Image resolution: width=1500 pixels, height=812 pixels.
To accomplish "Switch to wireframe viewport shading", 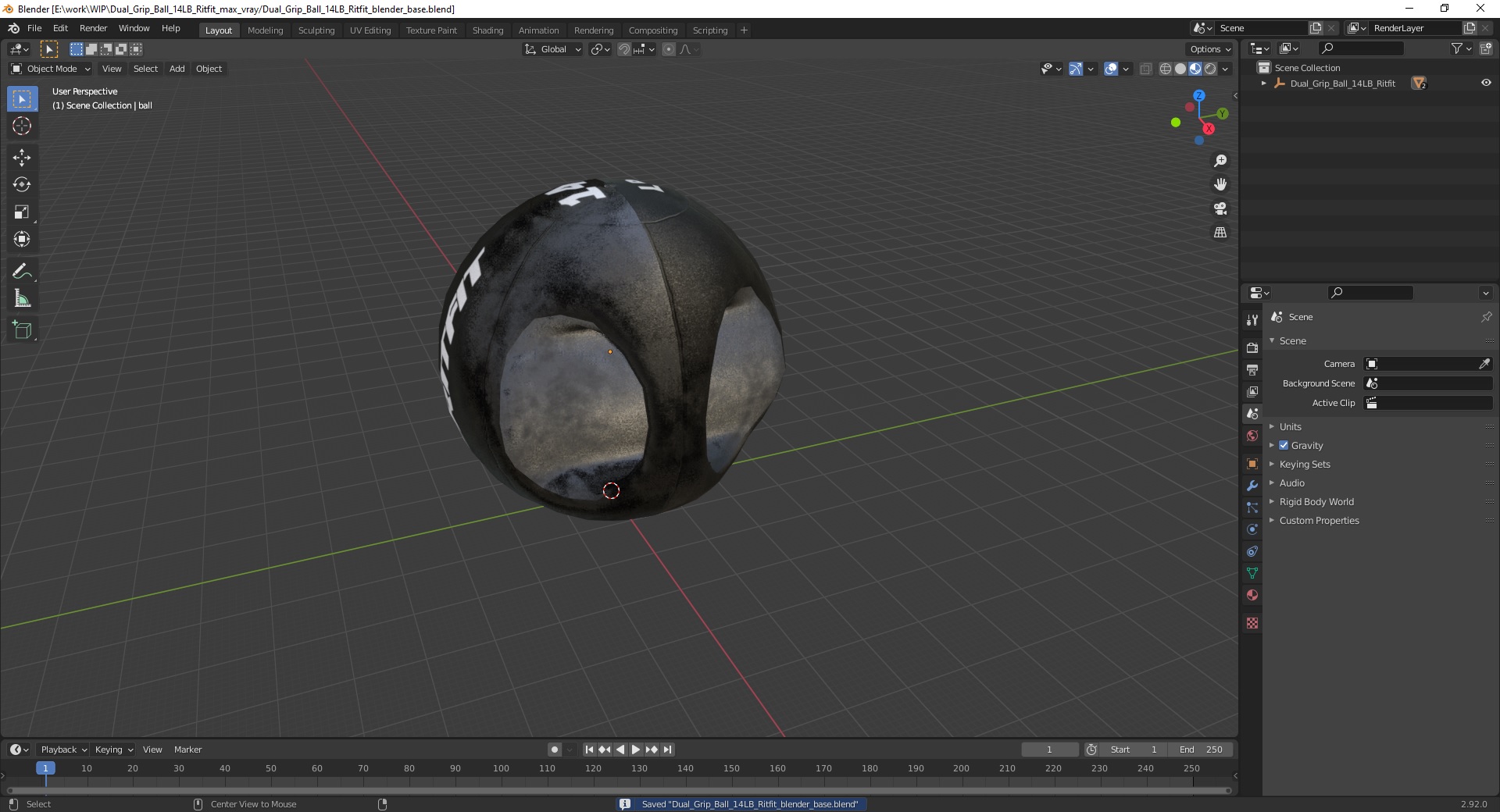I will coord(1166,69).
